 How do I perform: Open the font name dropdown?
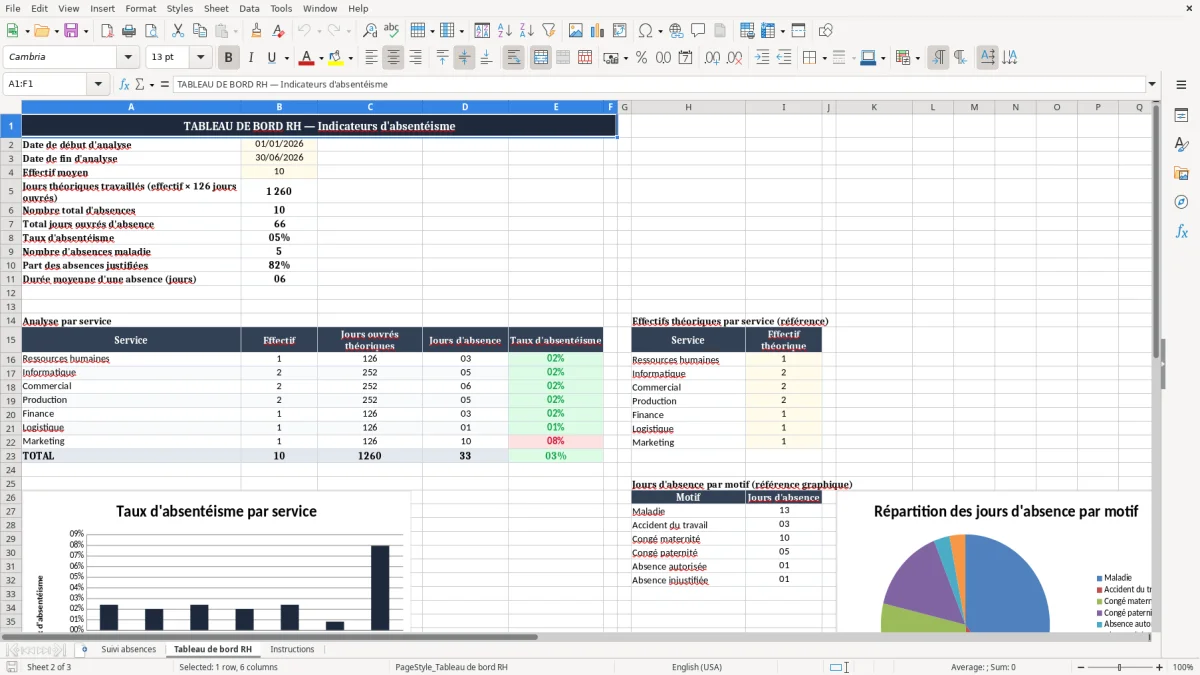click(128, 58)
